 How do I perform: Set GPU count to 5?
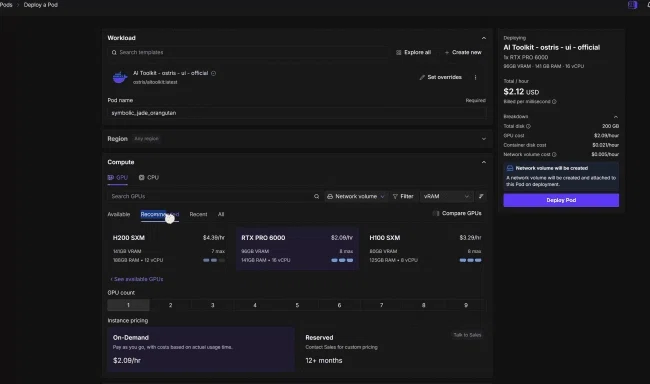(297, 305)
